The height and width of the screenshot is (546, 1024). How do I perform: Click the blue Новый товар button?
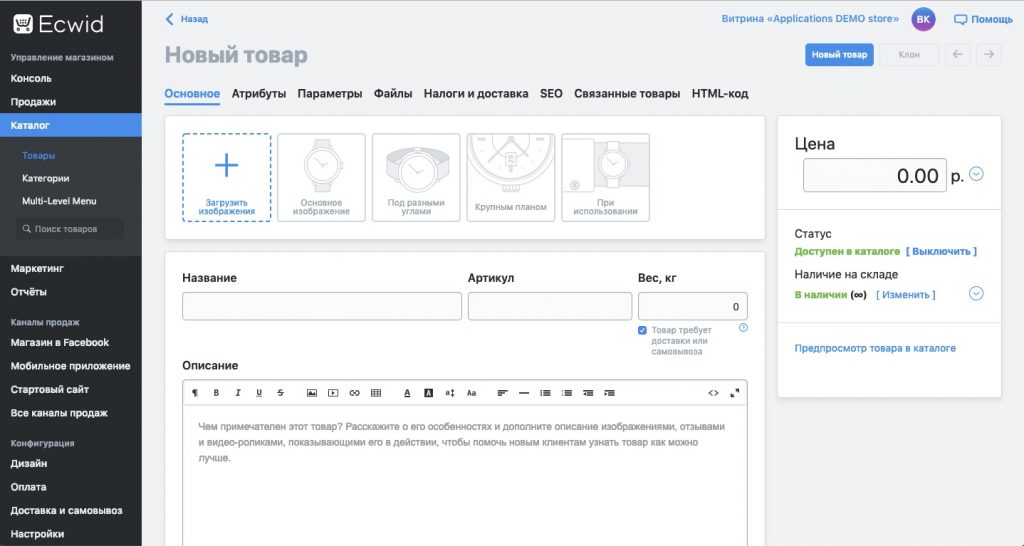(x=839, y=54)
